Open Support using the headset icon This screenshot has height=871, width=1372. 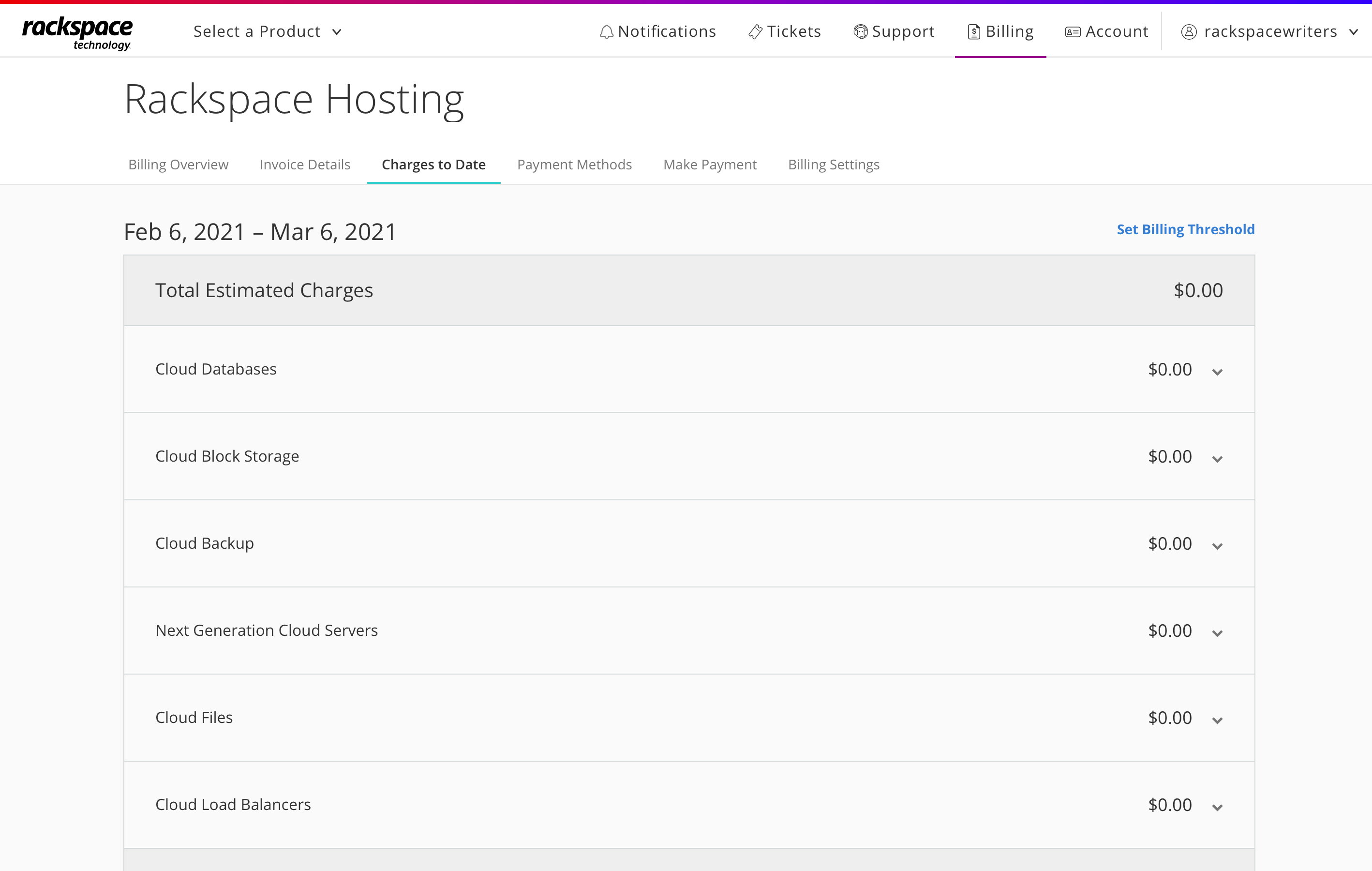click(x=860, y=32)
